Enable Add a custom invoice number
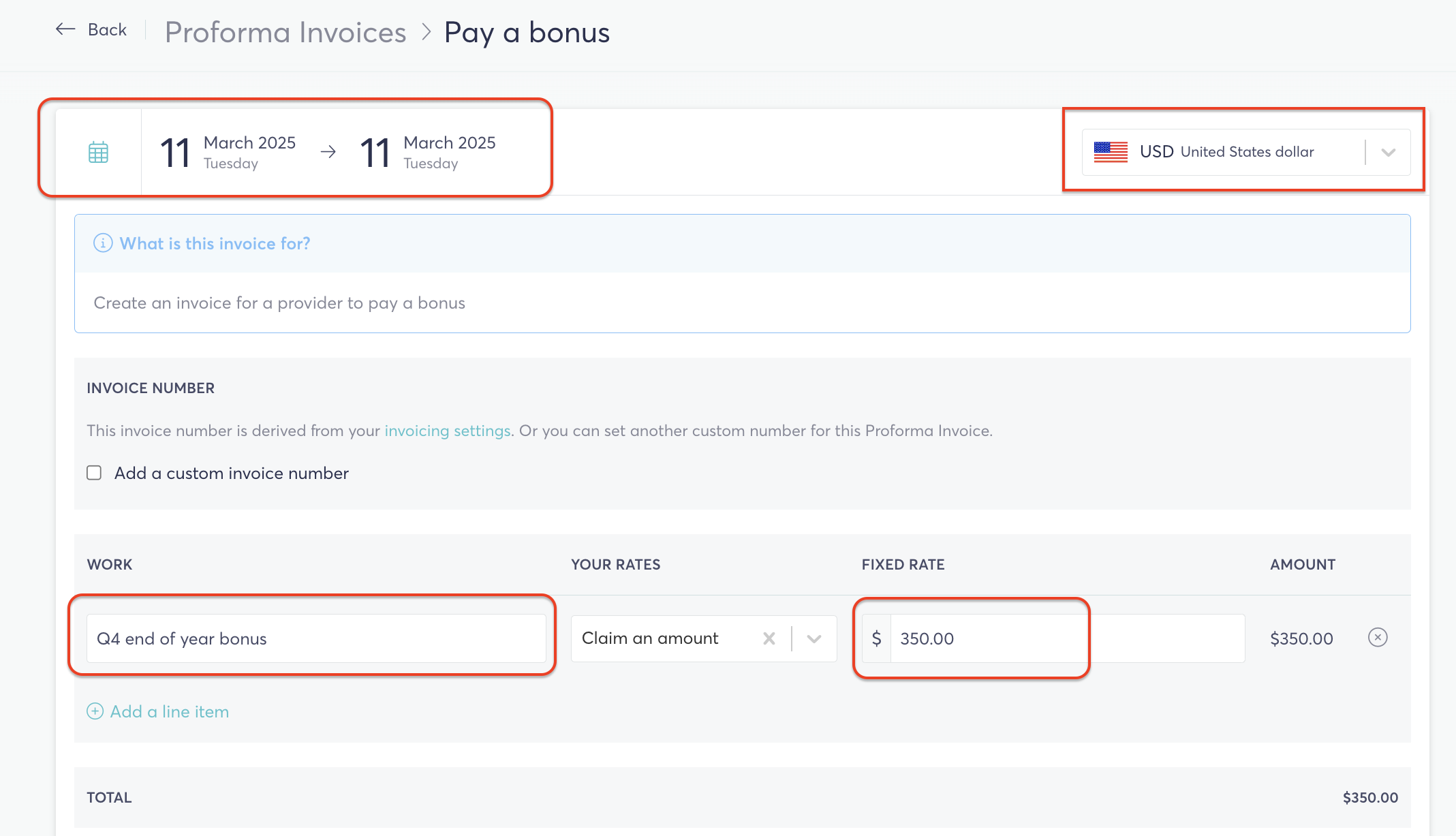 point(94,473)
